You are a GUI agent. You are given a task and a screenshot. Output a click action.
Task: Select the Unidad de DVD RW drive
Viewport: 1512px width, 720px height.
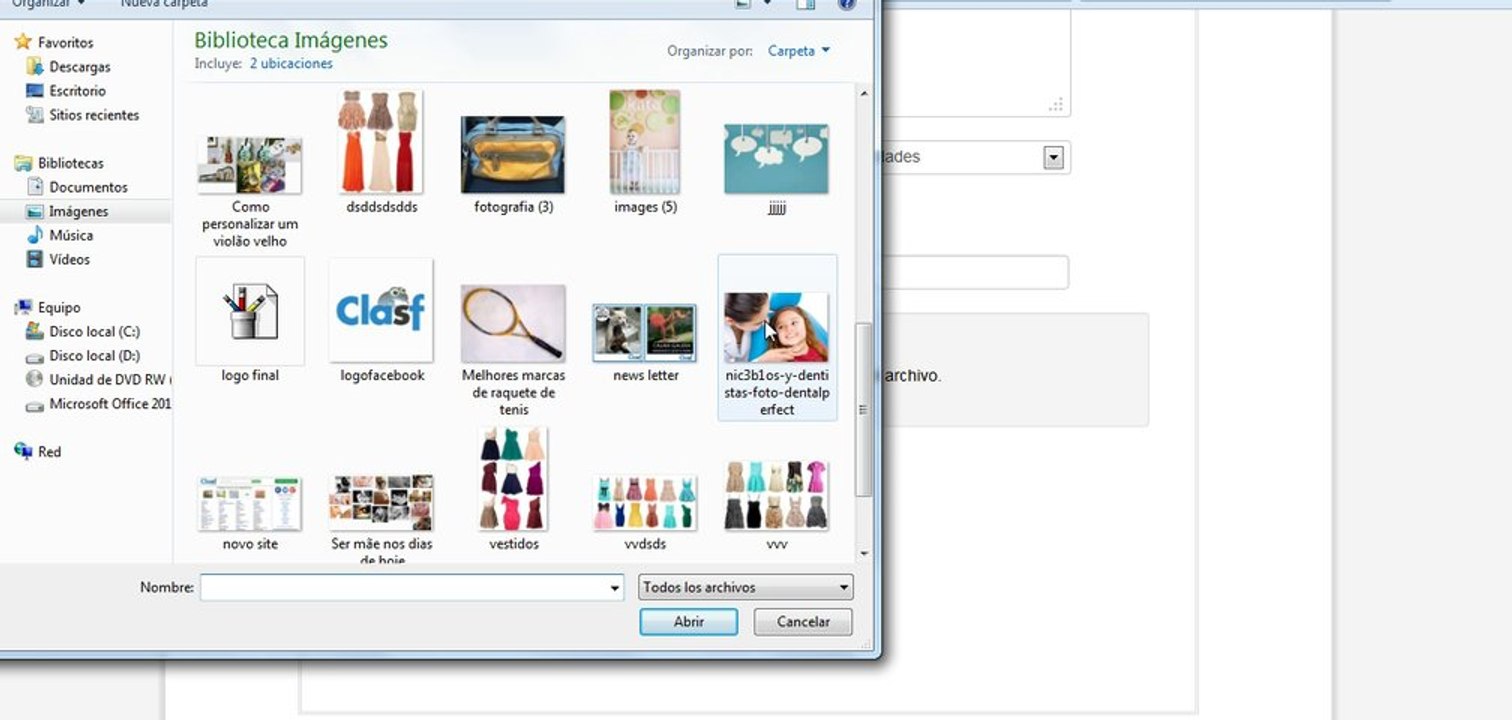tap(110, 379)
